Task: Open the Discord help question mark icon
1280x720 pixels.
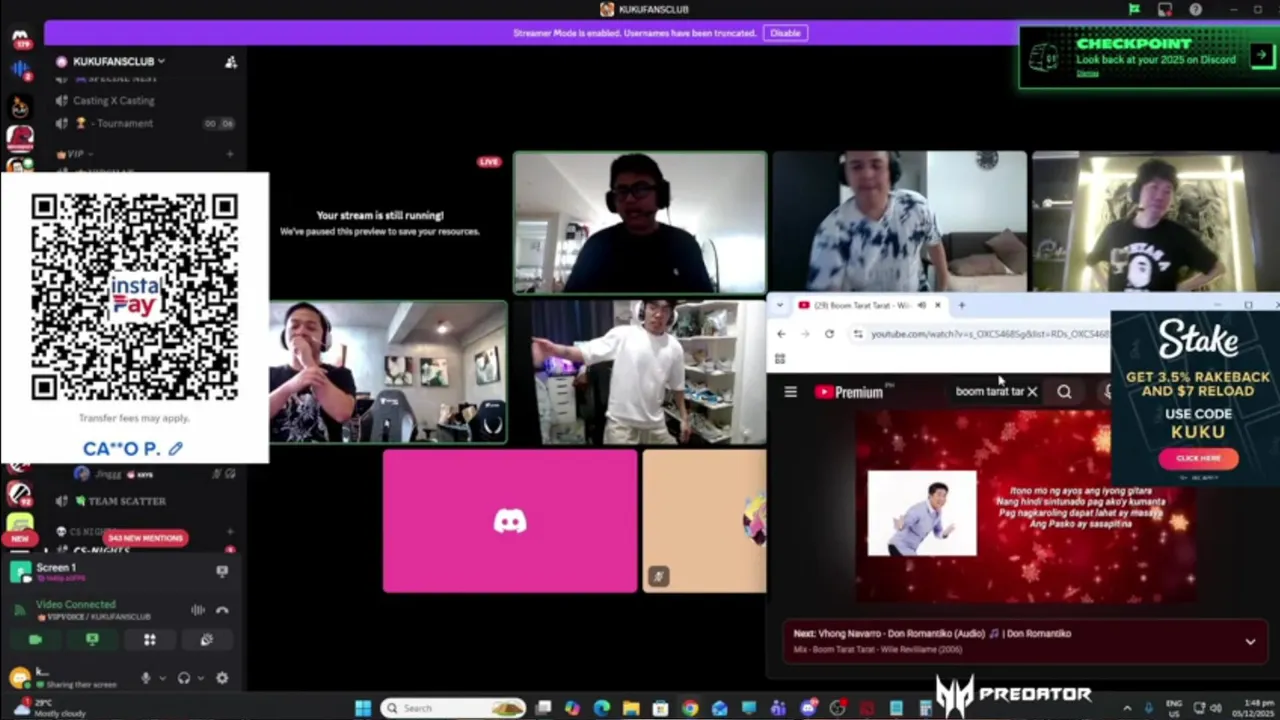Action: click(1196, 9)
